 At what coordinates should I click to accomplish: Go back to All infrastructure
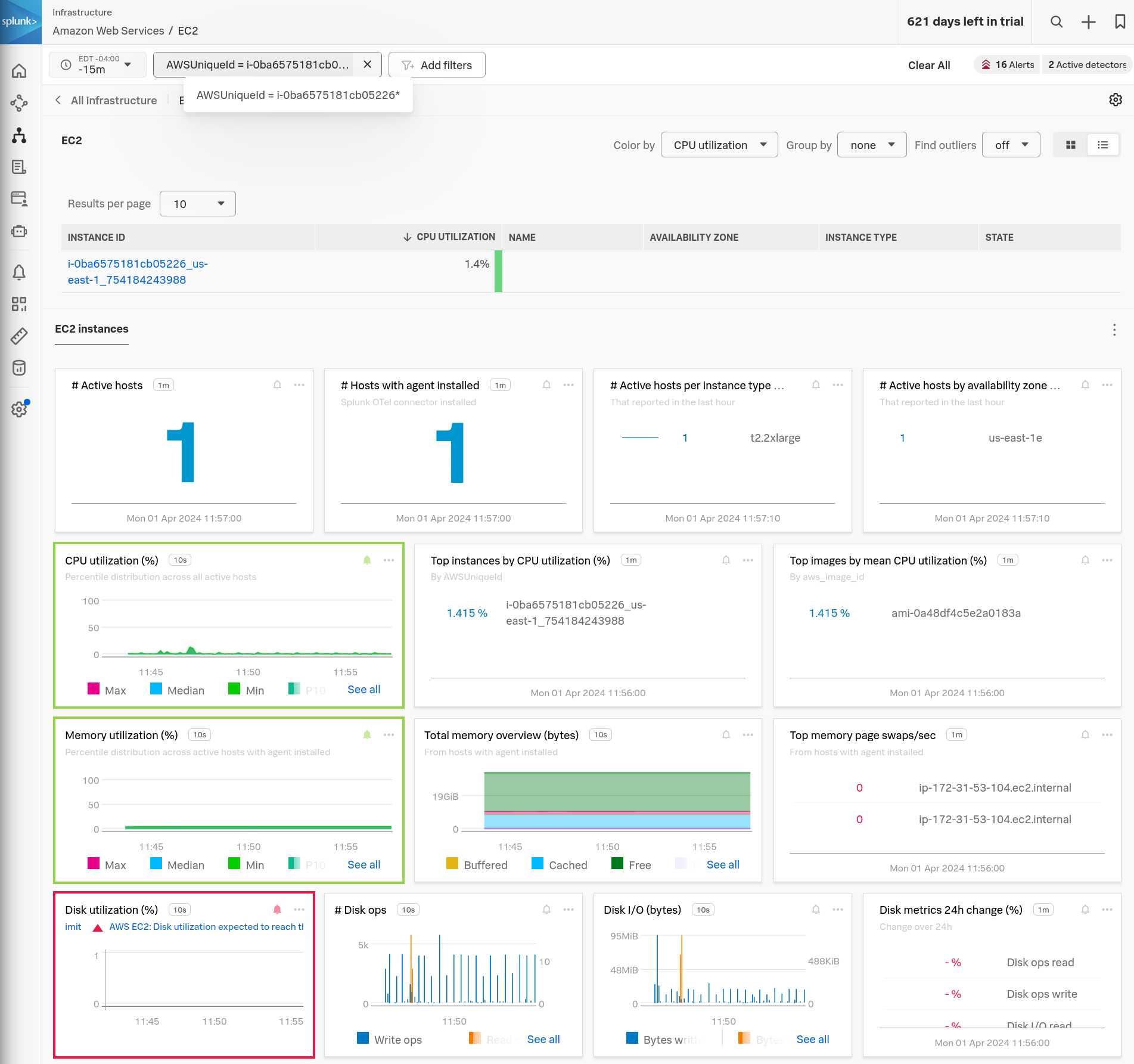(x=107, y=100)
